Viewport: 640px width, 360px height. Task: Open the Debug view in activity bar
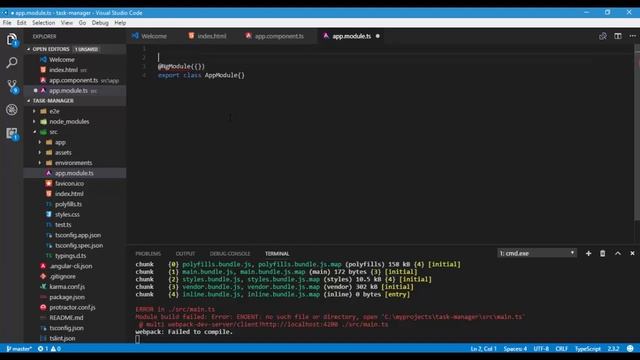12,109
